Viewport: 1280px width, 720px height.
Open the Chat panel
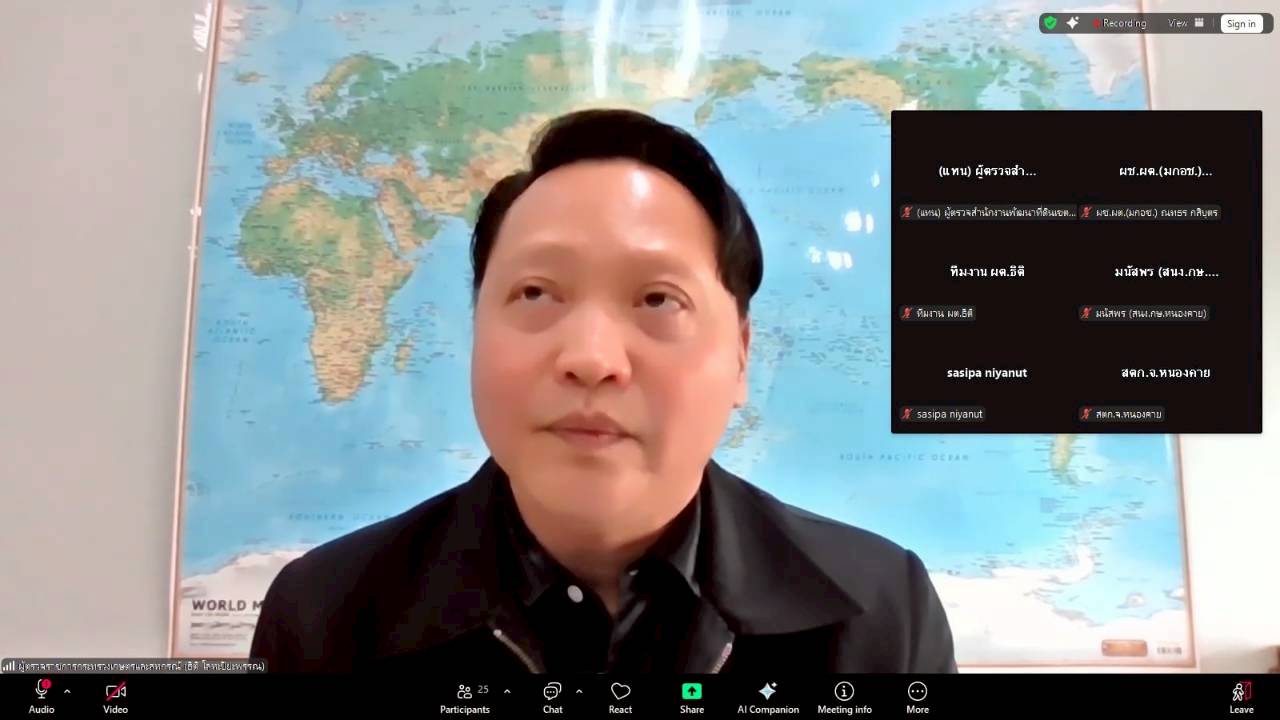coord(552,697)
